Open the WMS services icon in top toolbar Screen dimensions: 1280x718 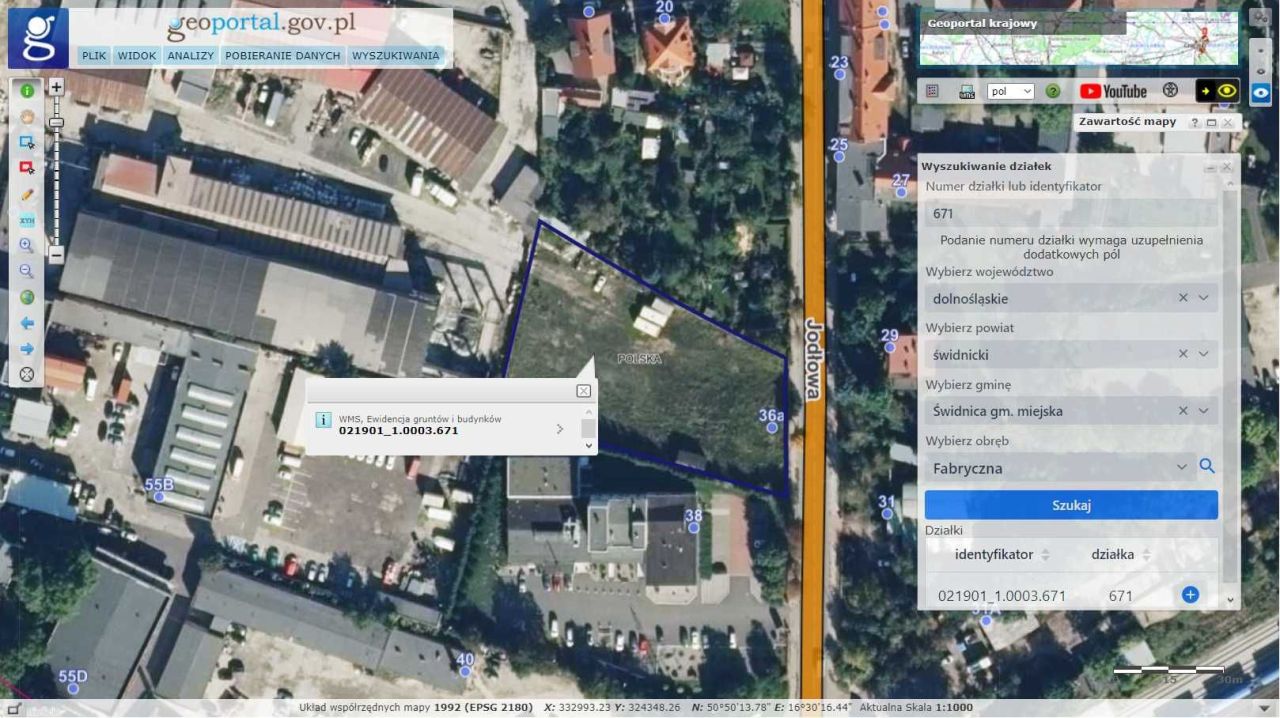pos(966,90)
